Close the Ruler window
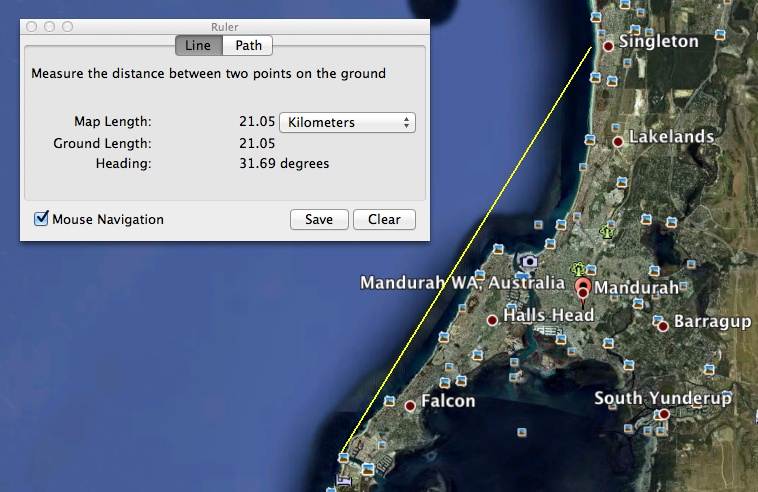This screenshot has height=492, width=758. pos(31,27)
